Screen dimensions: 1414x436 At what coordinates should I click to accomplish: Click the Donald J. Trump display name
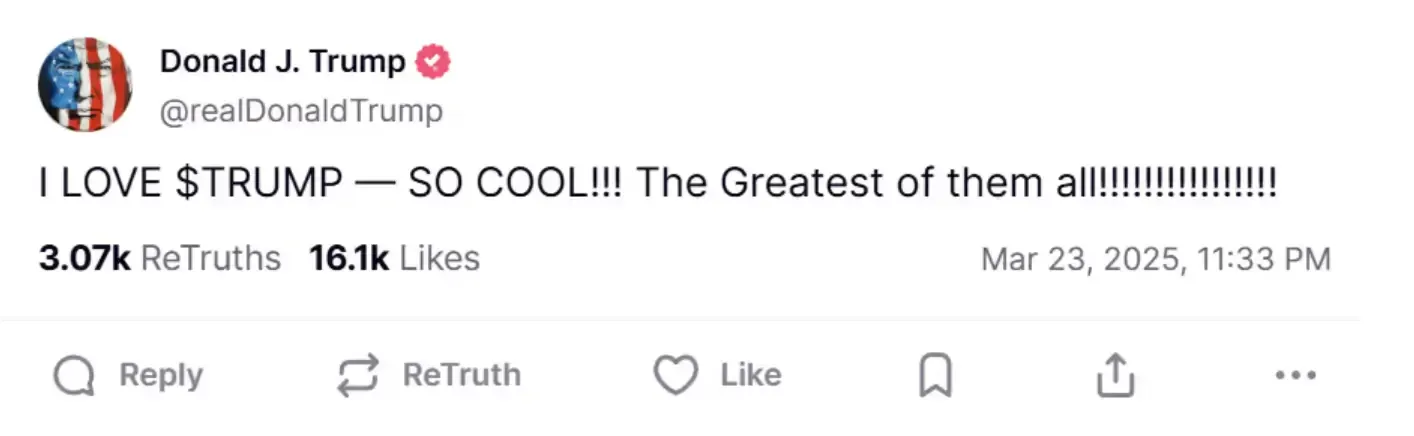[x=283, y=62]
